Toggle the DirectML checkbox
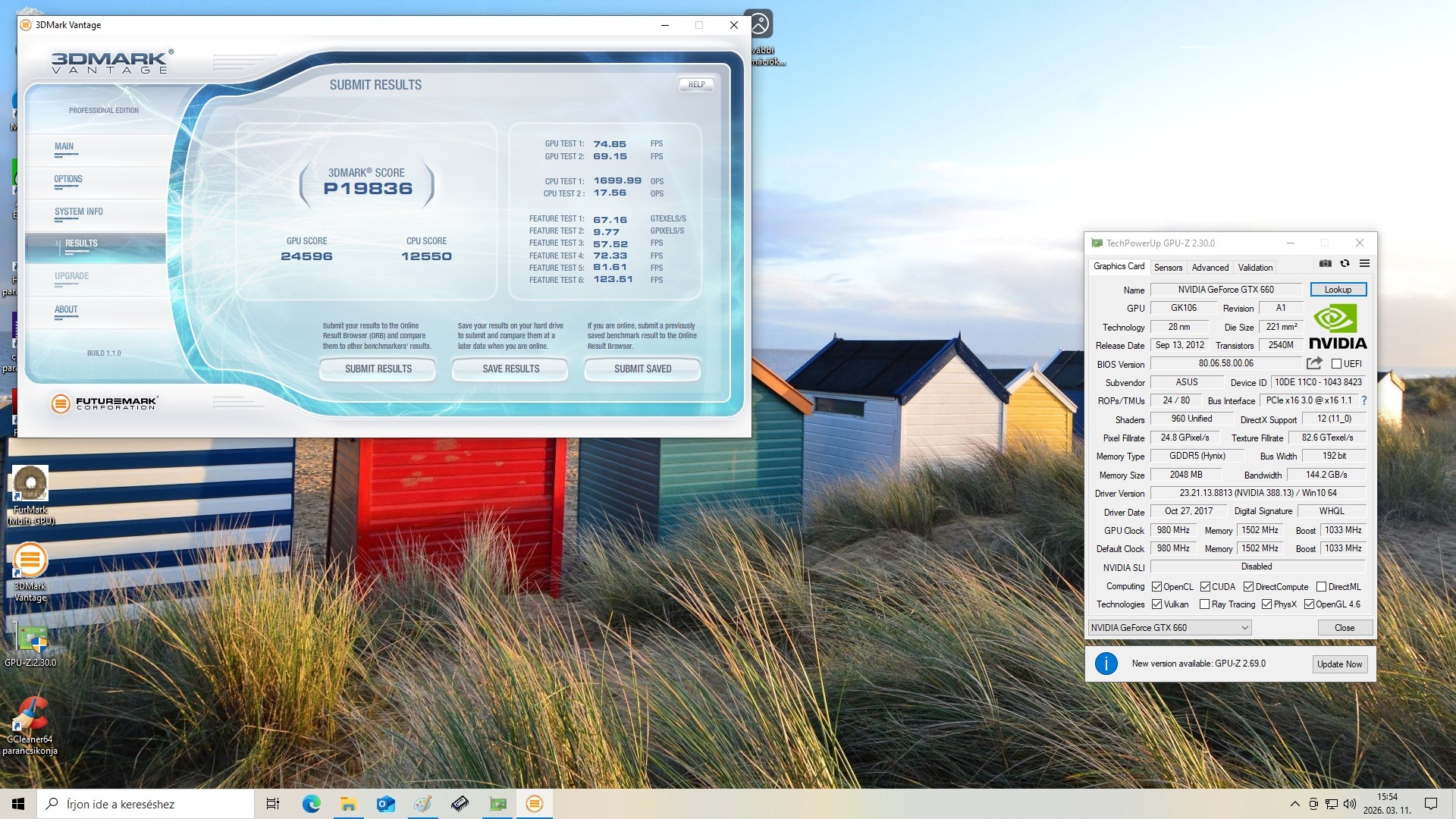This screenshot has height=819, width=1456. pyautogui.click(x=1321, y=587)
